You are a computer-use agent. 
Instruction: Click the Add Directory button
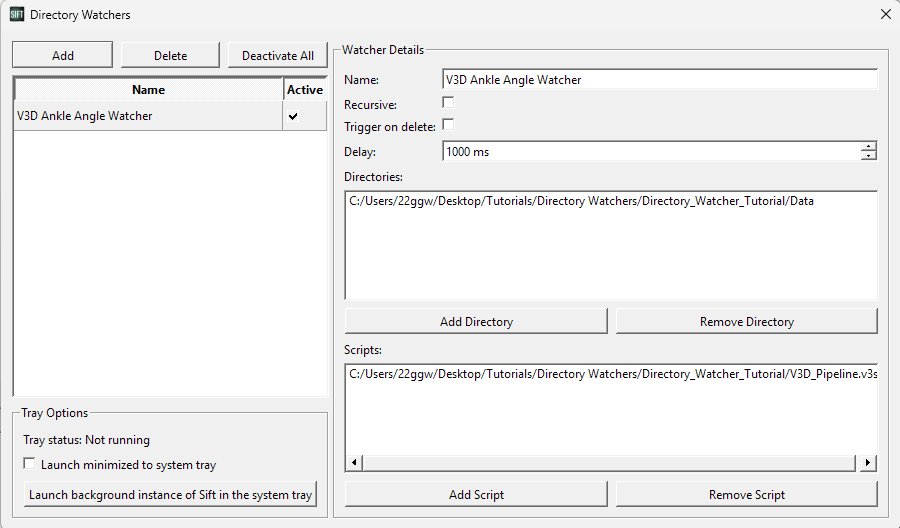point(476,321)
